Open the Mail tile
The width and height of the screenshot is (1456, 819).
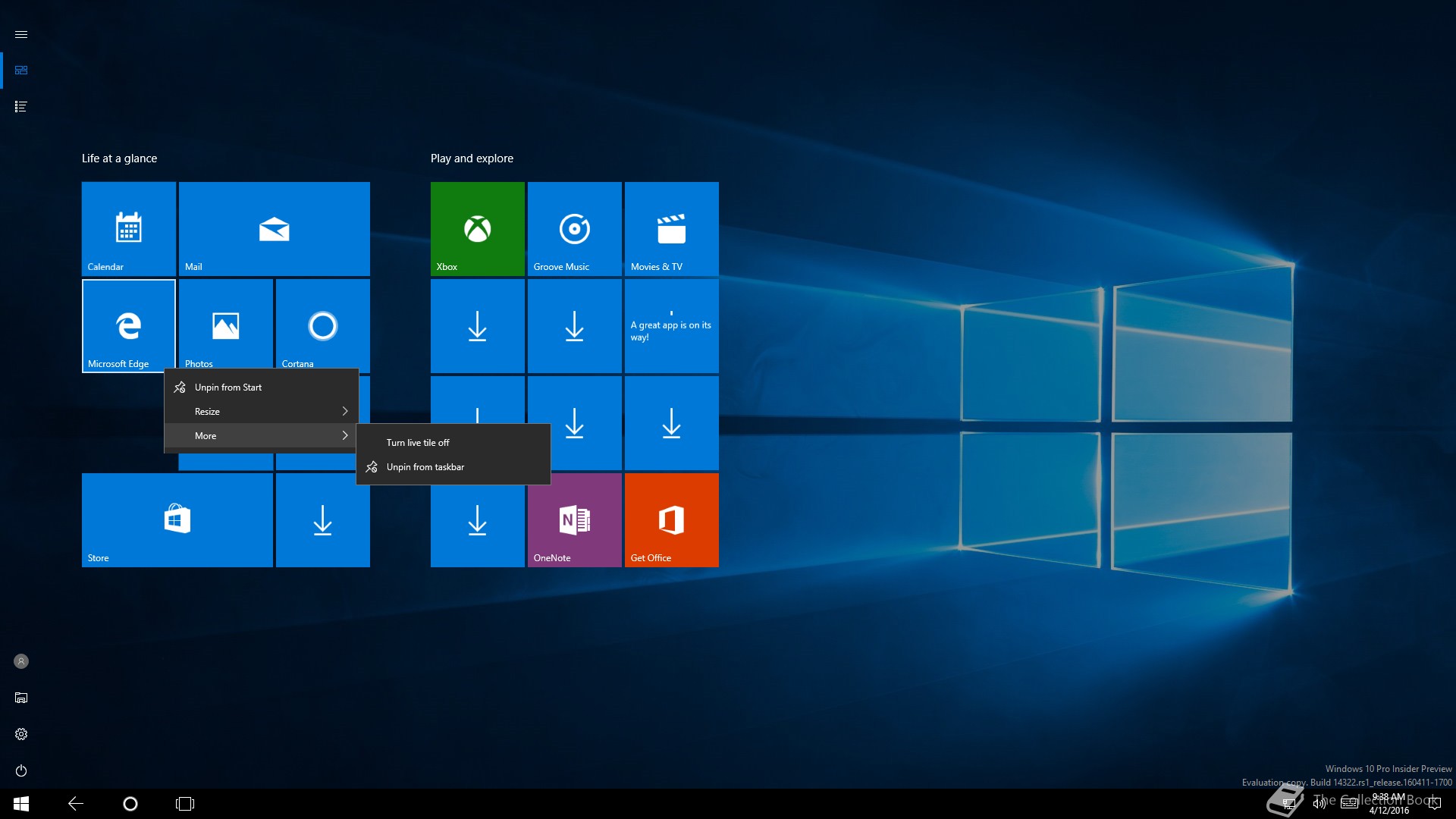275,229
